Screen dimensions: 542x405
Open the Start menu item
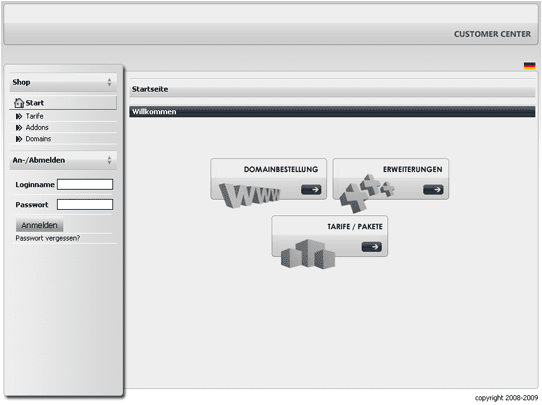pos(63,103)
